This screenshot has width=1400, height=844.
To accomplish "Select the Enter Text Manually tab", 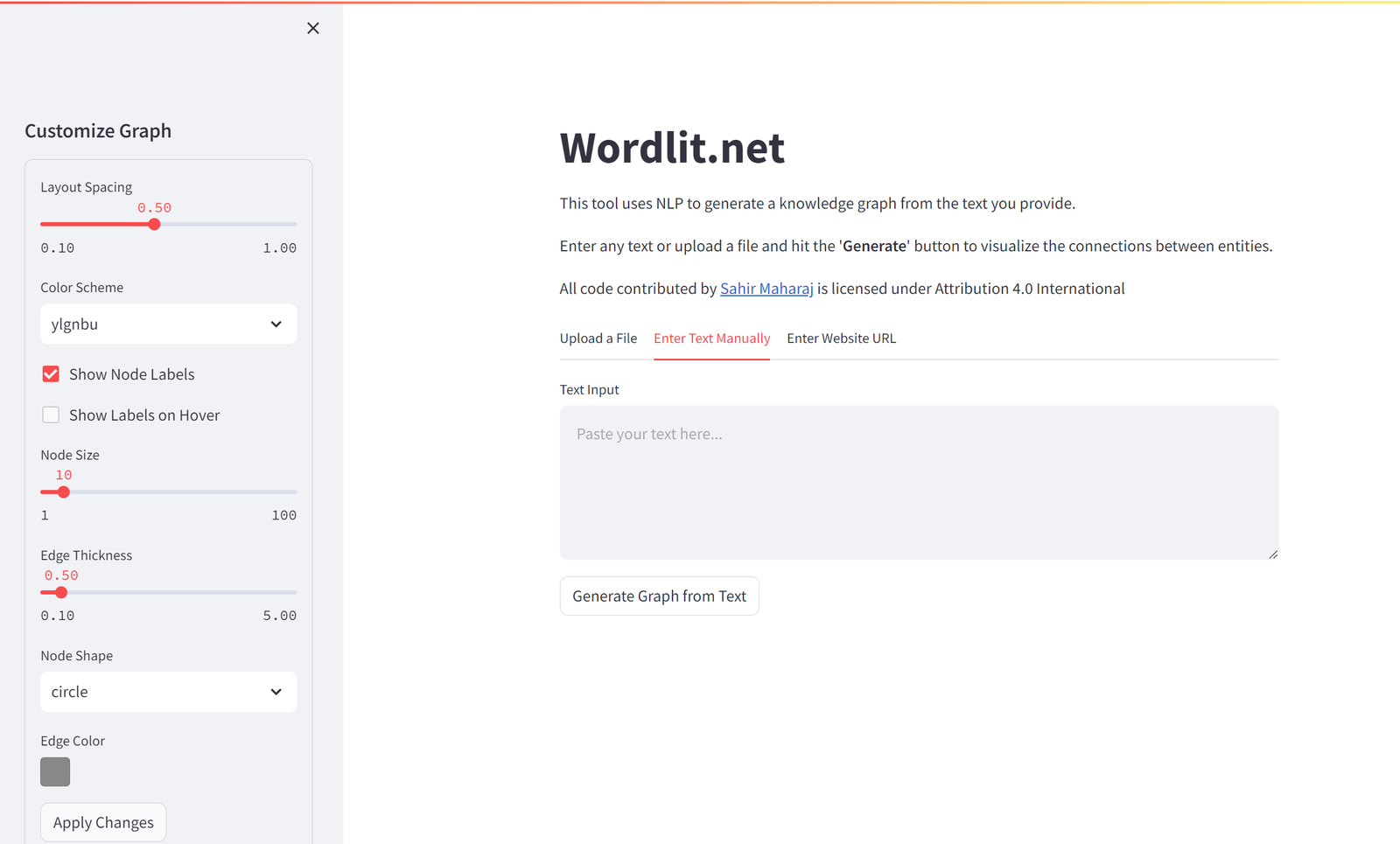I will click(x=712, y=338).
